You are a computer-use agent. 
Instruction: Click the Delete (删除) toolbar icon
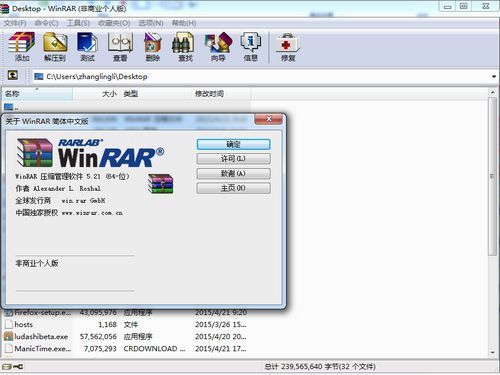(153, 47)
